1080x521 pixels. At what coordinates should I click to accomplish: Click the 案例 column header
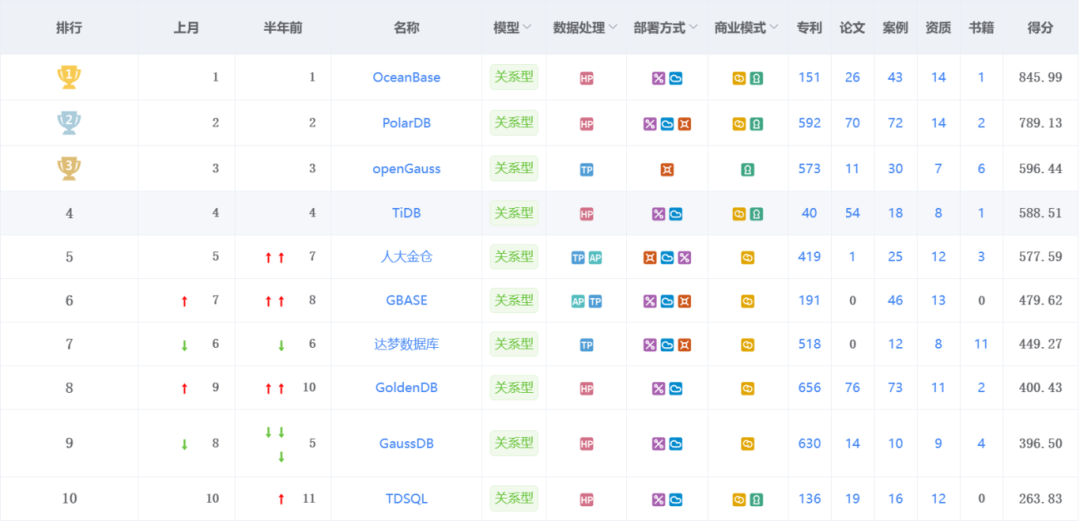pyautogui.click(x=895, y=28)
